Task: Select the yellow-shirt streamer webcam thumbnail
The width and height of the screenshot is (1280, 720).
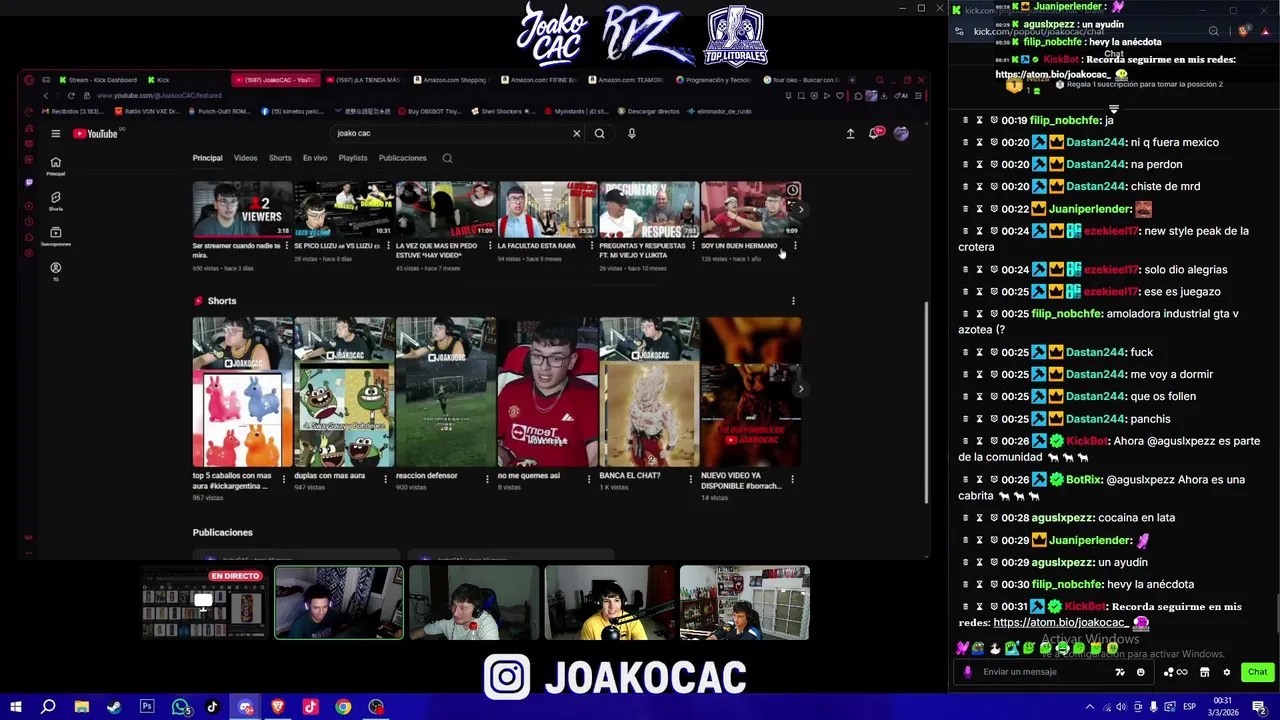Action: click(609, 602)
